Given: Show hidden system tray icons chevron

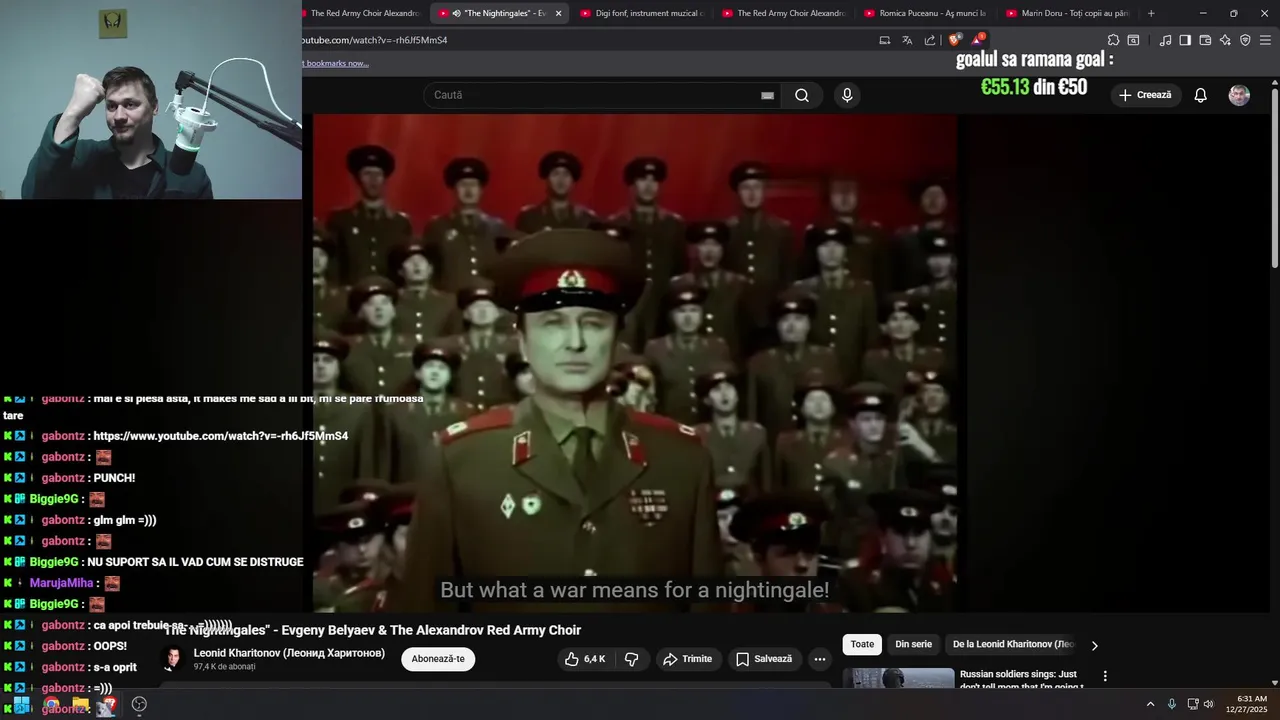Looking at the screenshot, I should click(x=1150, y=704).
